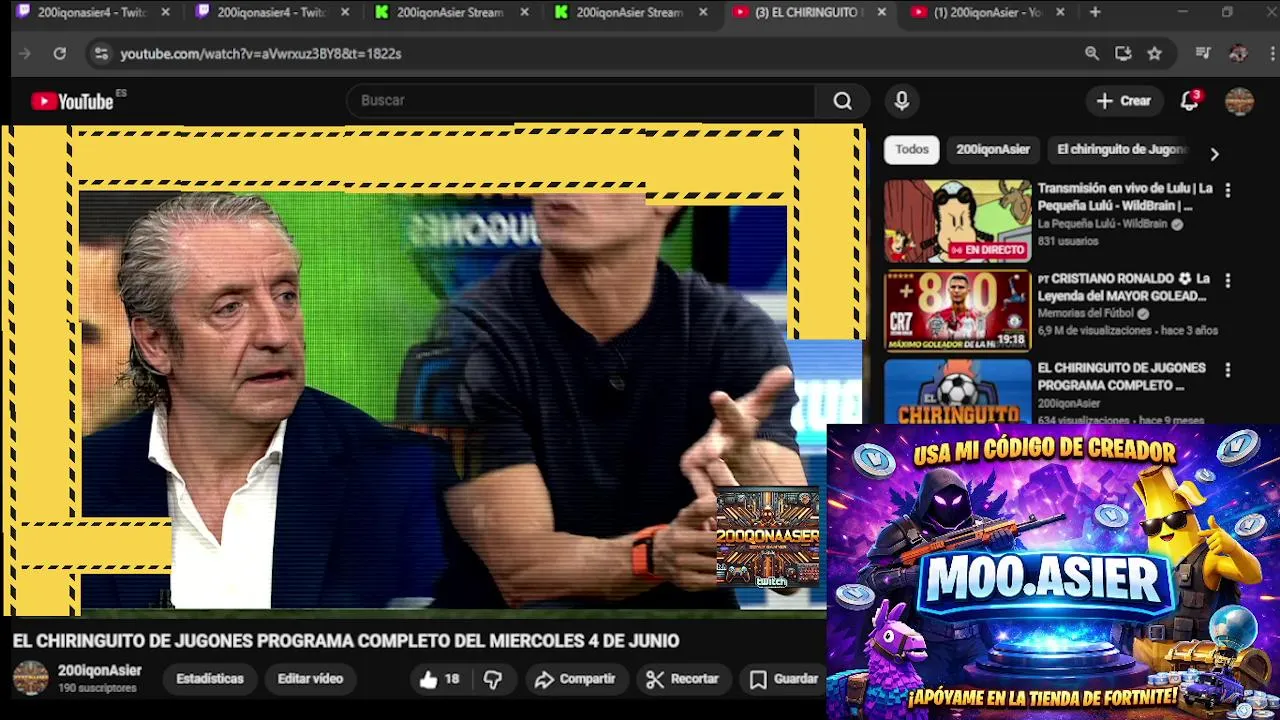1280x720 pixels.
Task: Open the notifications bell
Action: 1189,101
